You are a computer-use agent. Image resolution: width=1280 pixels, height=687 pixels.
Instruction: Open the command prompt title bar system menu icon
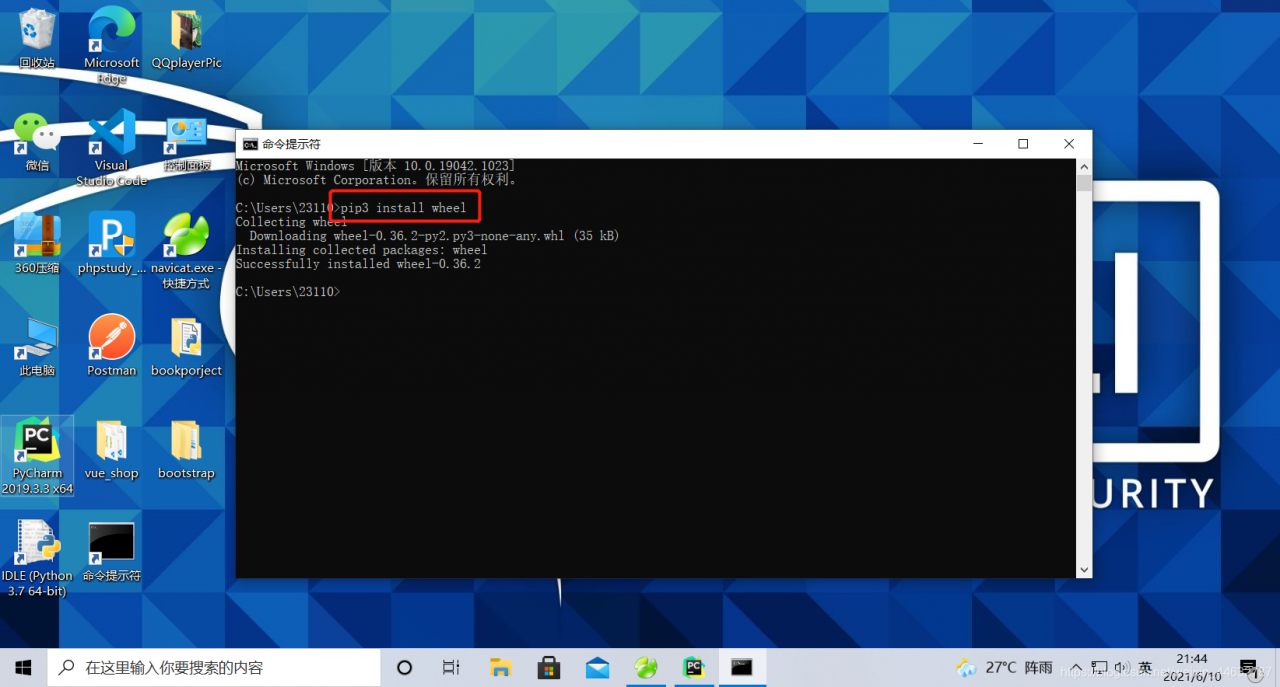[x=250, y=144]
